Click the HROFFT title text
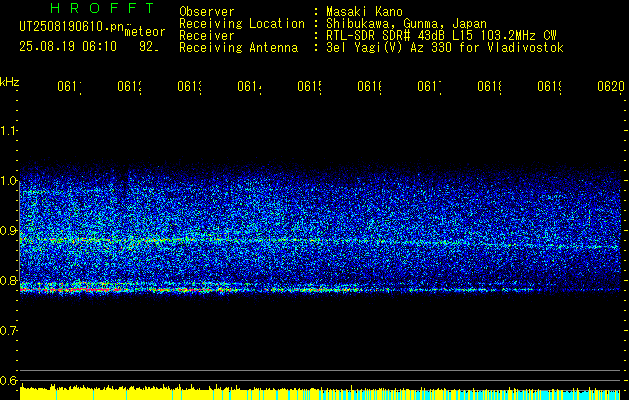Screen dimensions: 629x400 103,8
